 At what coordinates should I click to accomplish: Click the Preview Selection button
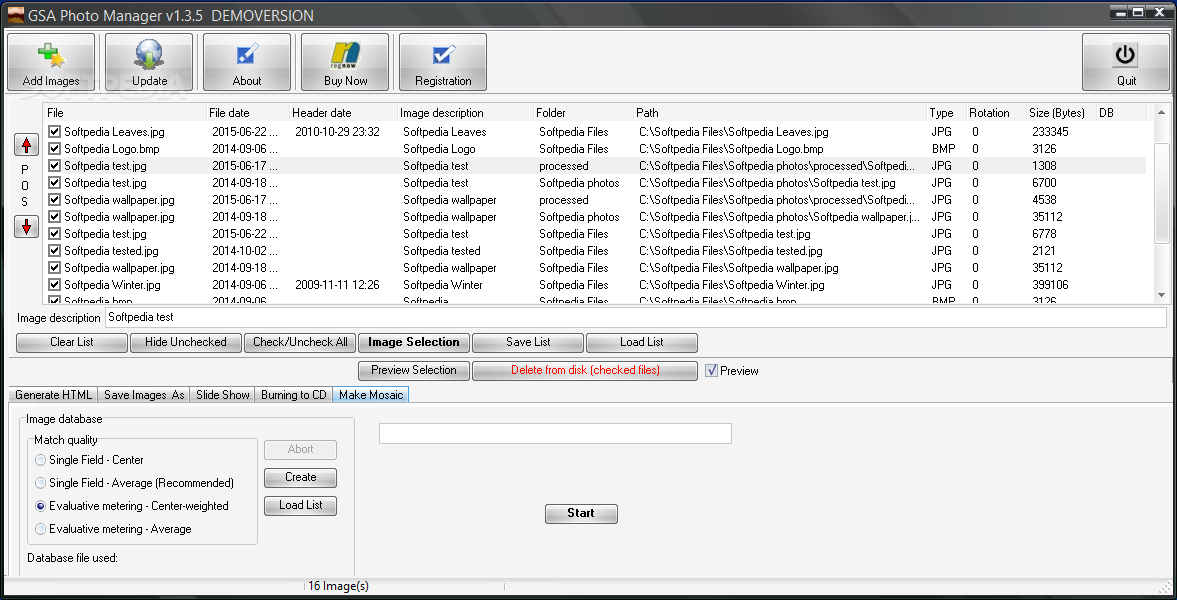click(x=414, y=370)
